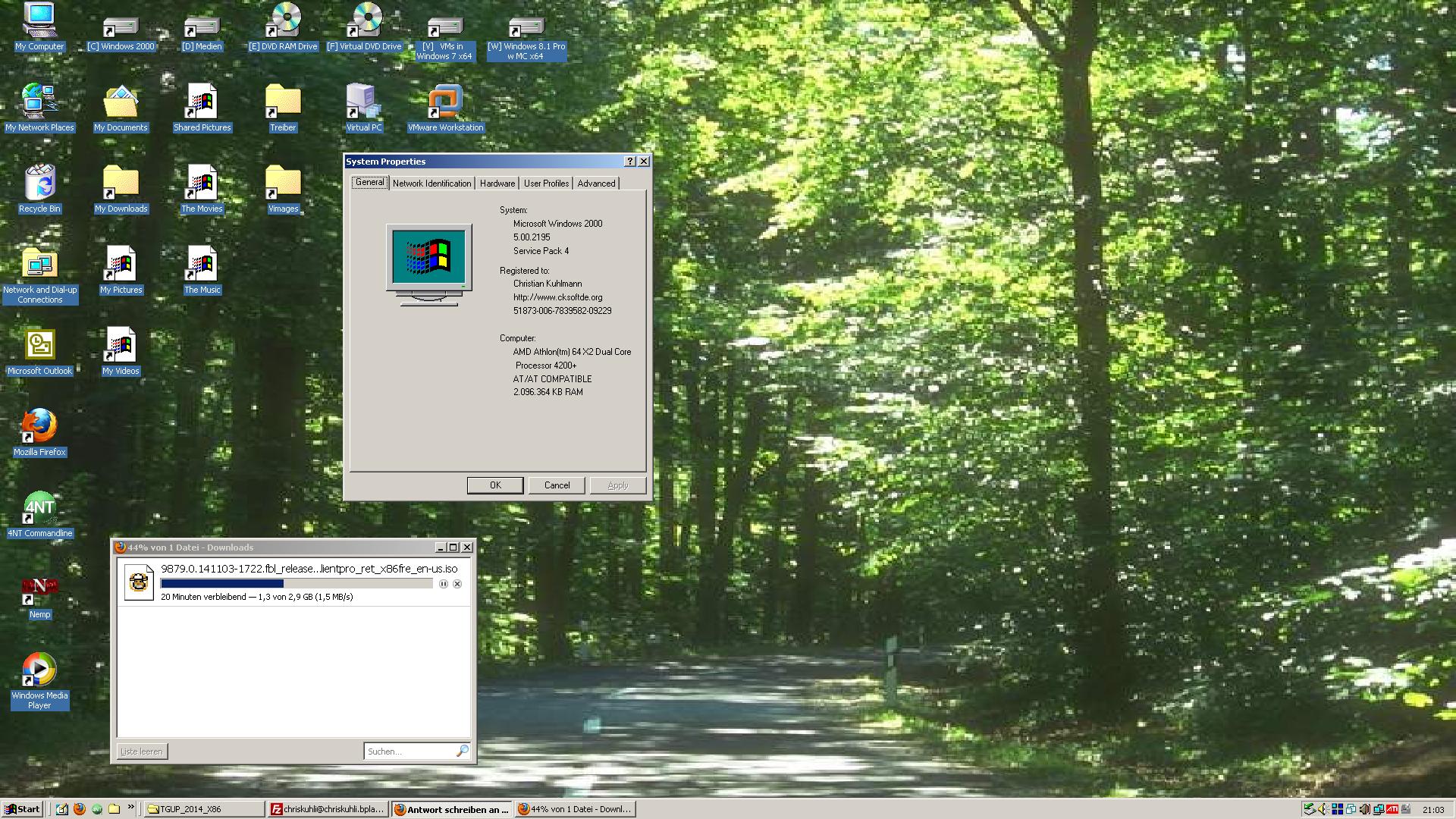Switch to the Network Identification tab
The image size is (1456, 819).
tap(431, 184)
